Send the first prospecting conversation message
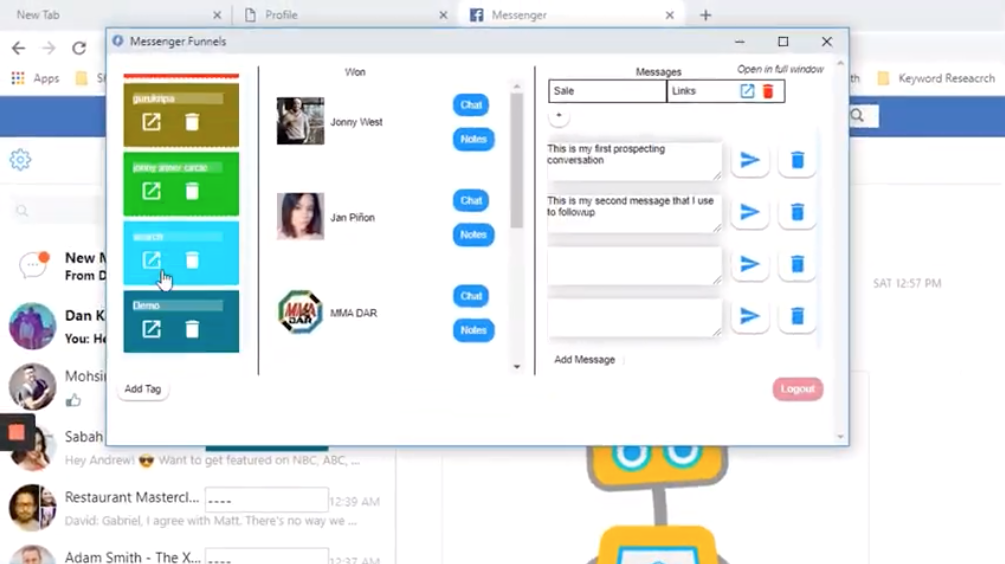Viewport: 1005px width, 564px height. 749,160
